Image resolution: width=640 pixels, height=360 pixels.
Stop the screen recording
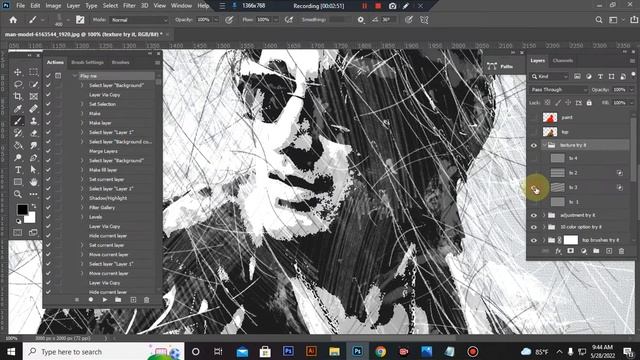pos(378,6)
